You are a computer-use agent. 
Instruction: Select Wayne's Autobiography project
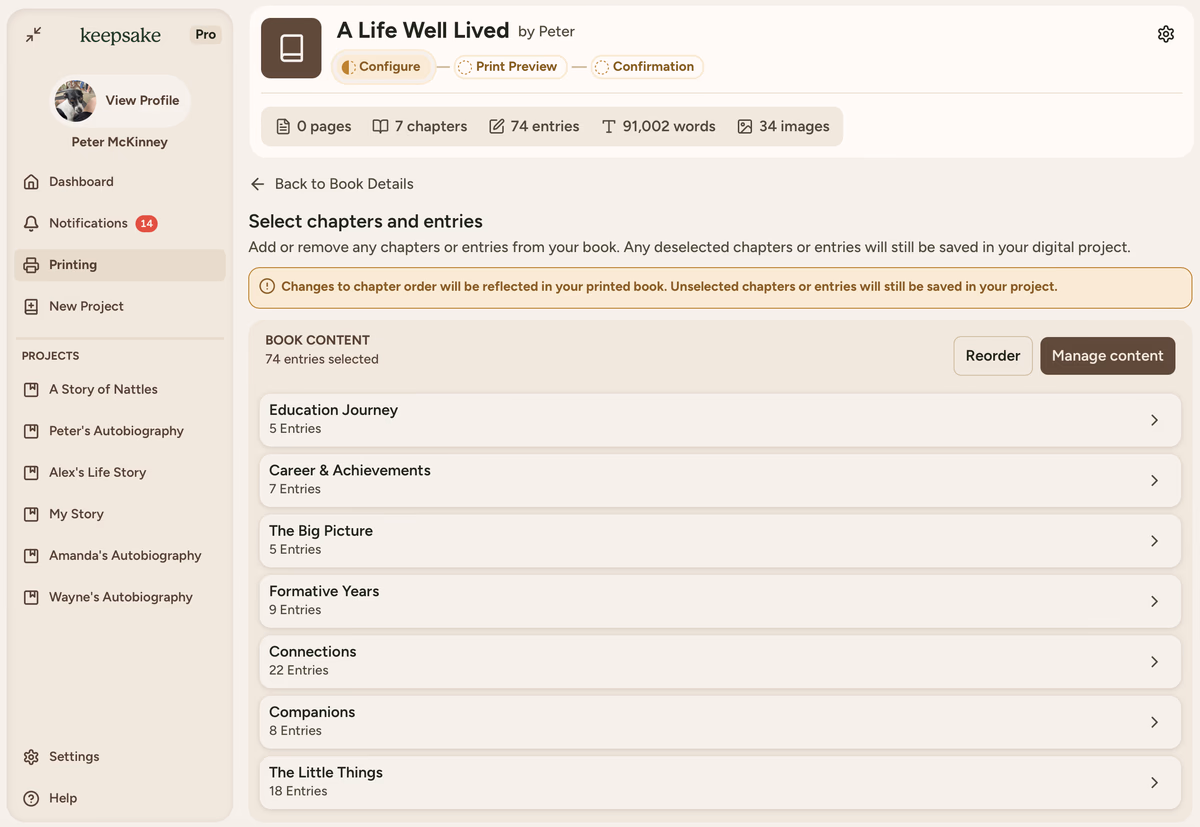(x=120, y=597)
